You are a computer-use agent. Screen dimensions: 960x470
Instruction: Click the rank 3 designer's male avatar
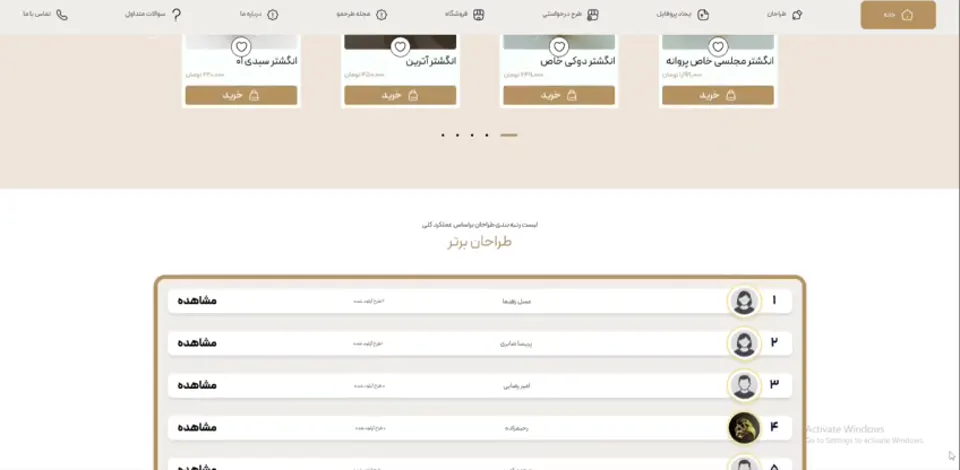click(x=744, y=386)
